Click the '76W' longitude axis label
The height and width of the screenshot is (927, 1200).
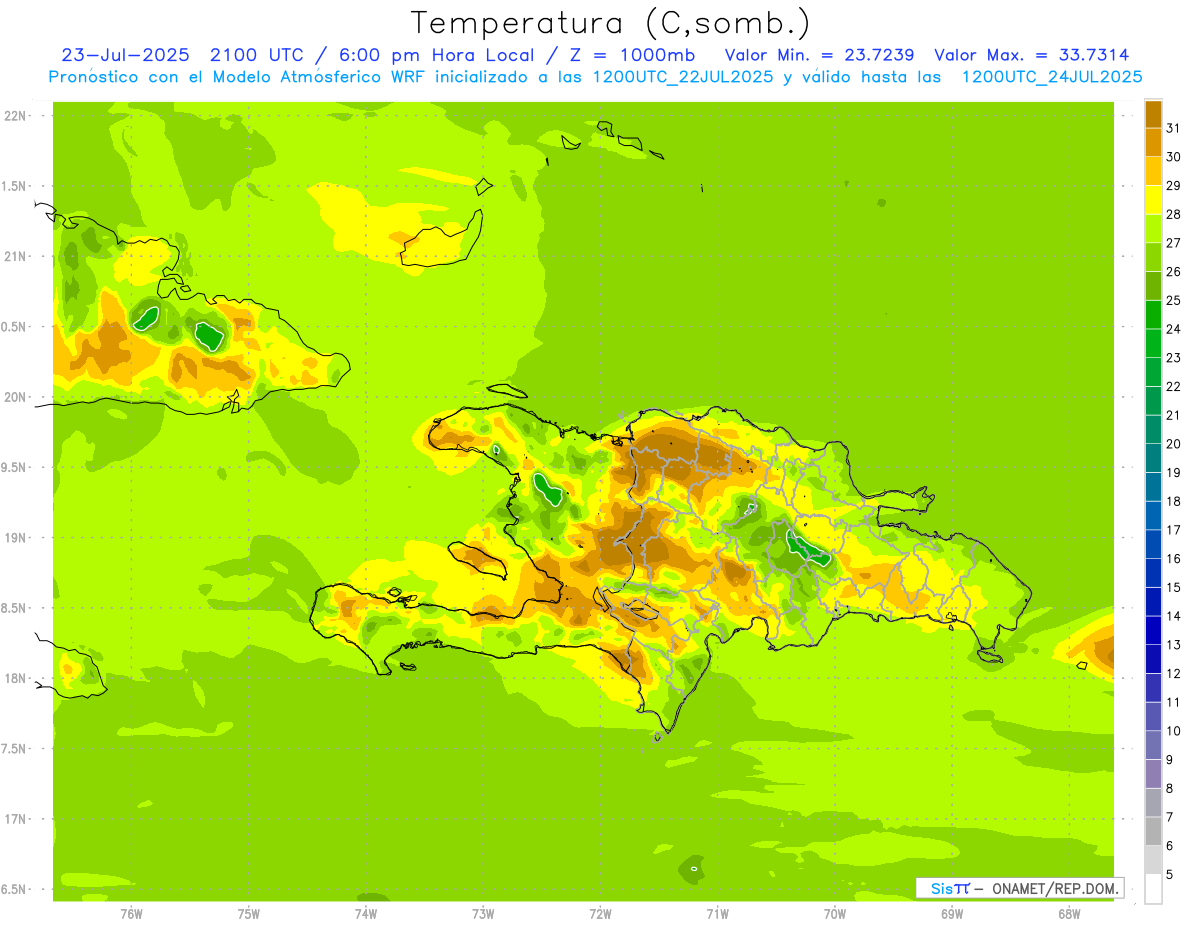coord(131,914)
